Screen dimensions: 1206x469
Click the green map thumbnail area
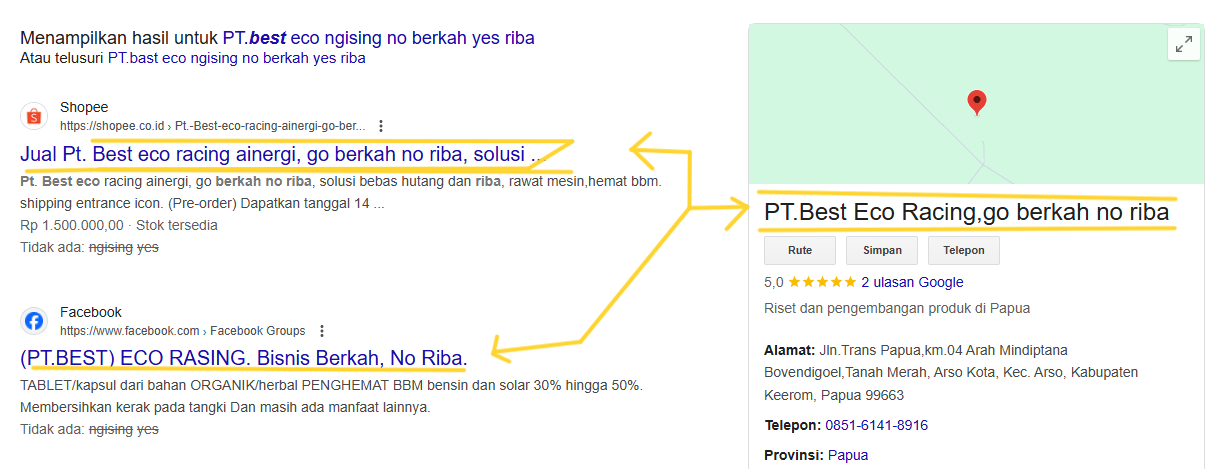pyautogui.click(x=976, y=103)
